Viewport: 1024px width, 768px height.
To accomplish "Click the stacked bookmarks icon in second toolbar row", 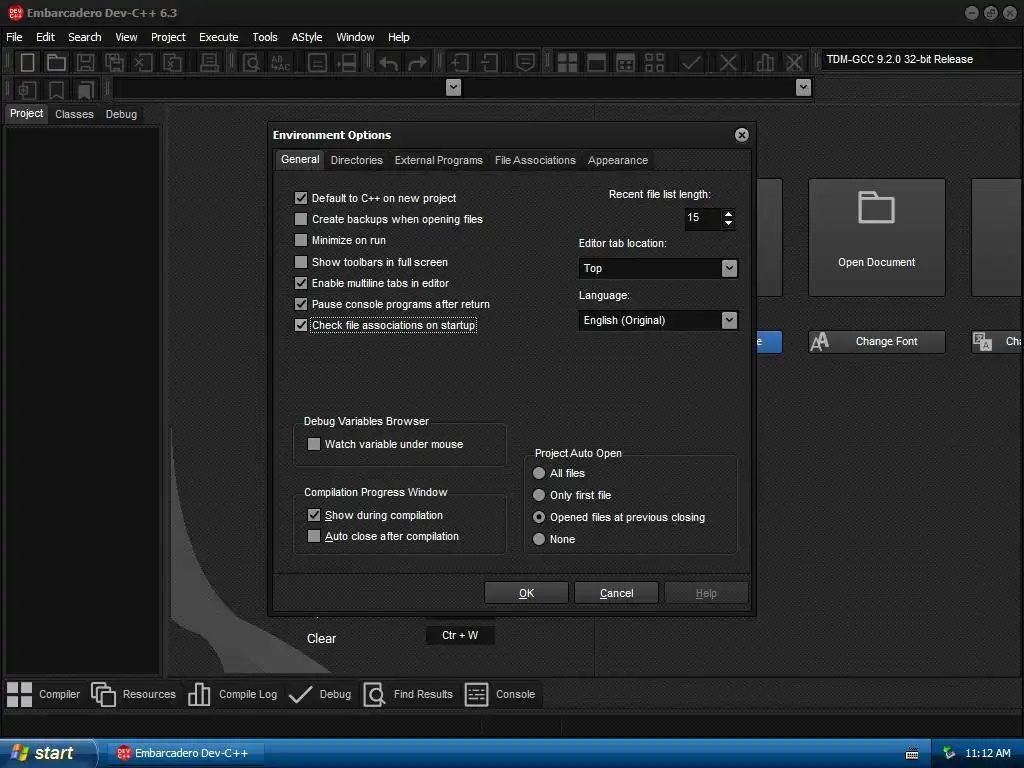I will [x=85, y=89].
